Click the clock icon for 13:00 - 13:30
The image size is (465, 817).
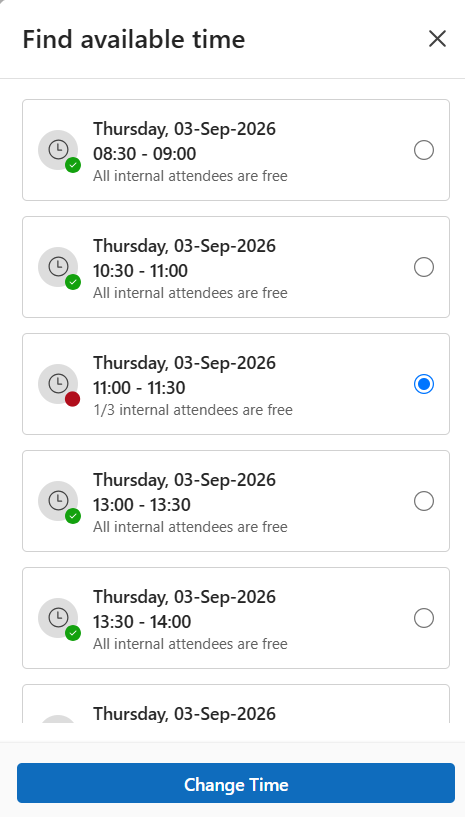(58, 501)
